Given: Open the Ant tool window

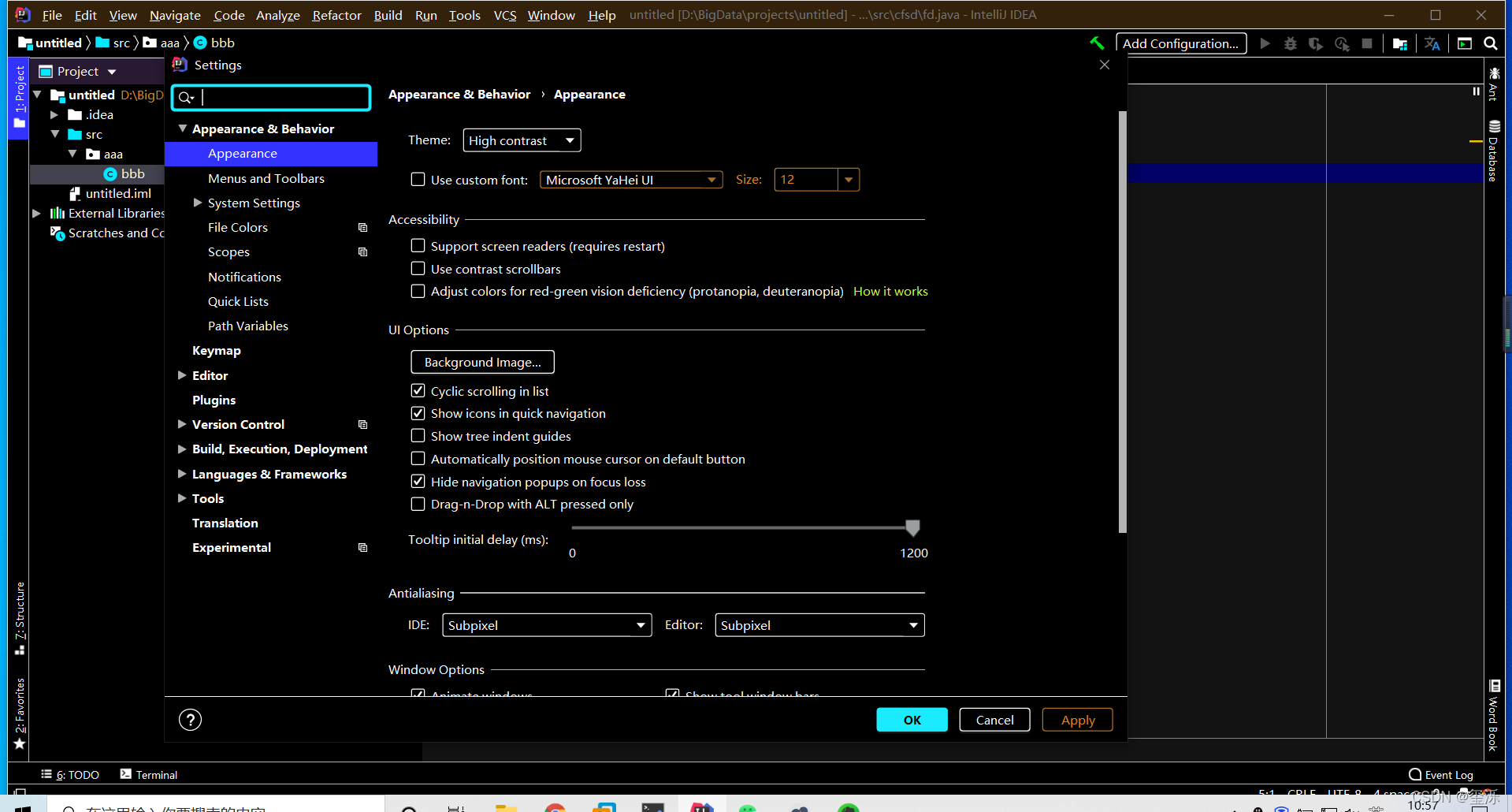Looking at the screenshot, I should (1494, 84).
